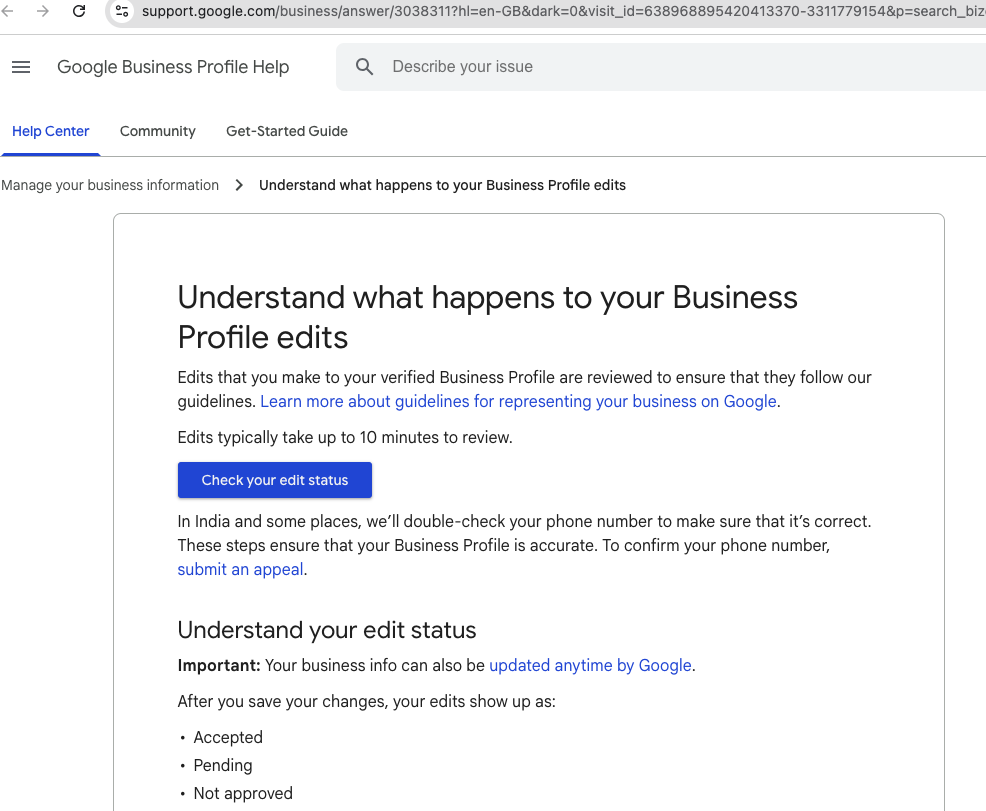Click the breadcrumb chevron separator
Screen dimensions: 986x811
pyautogui.click(x=239, y=185)
